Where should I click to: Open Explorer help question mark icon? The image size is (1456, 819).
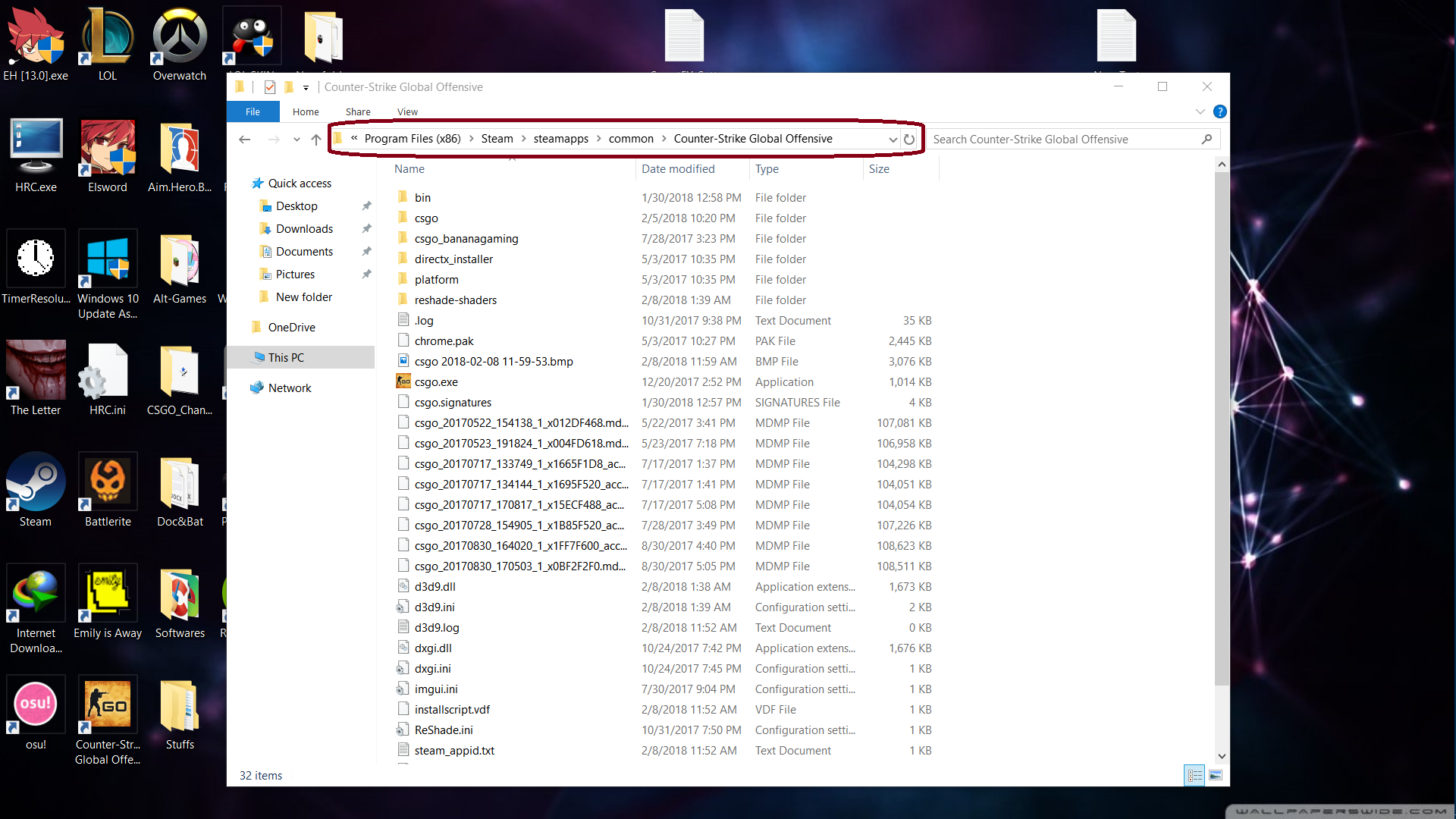[1219, 111]
